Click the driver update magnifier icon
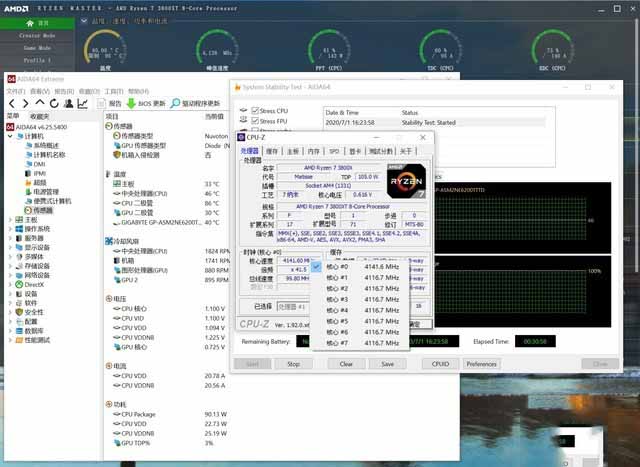Viewport: 640px width, 467px height. [x=175, y=103]
